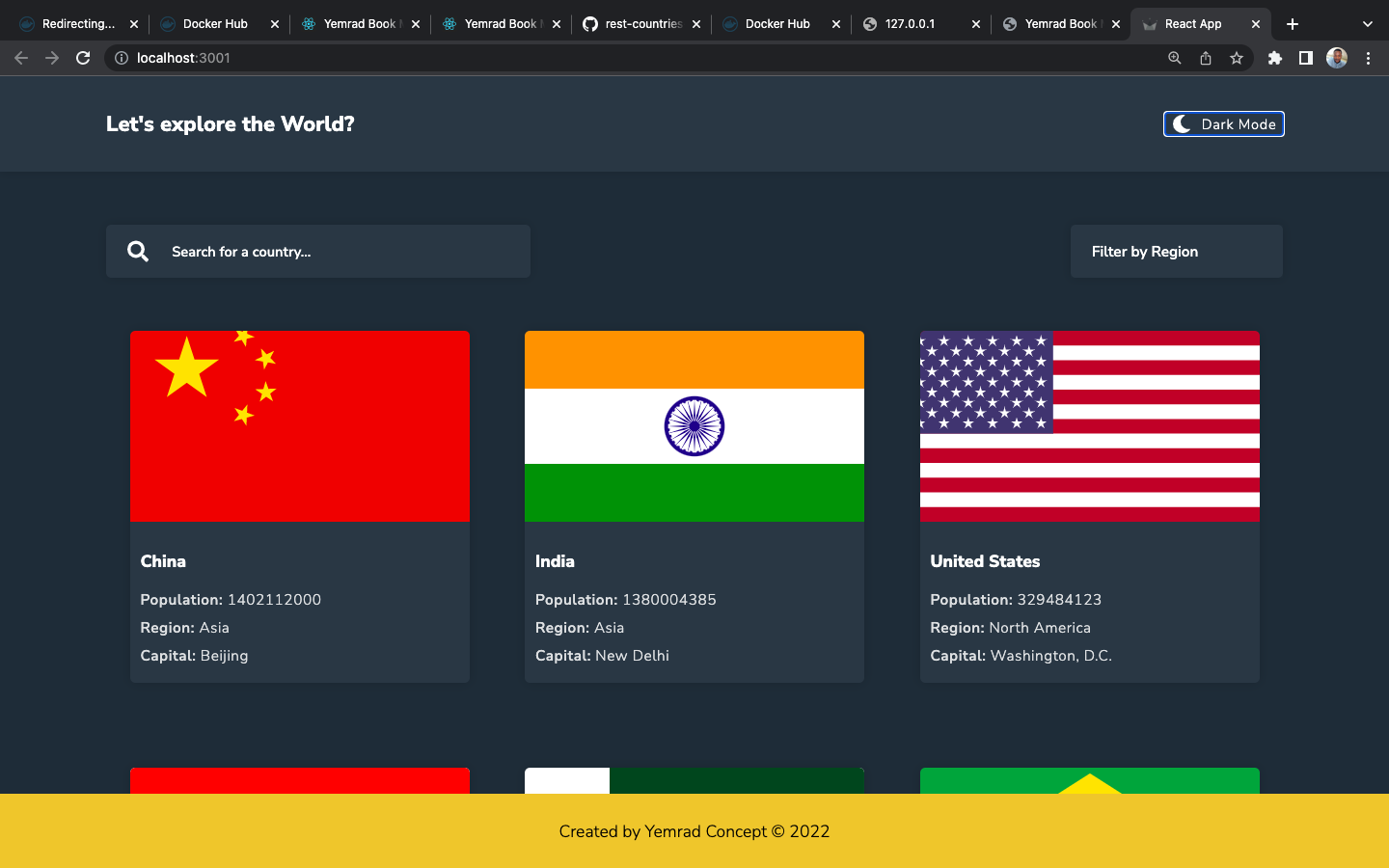1389x868 pixels.
Task: Open the browser extensions puzzle icon
Action: tap(1274, 58)
